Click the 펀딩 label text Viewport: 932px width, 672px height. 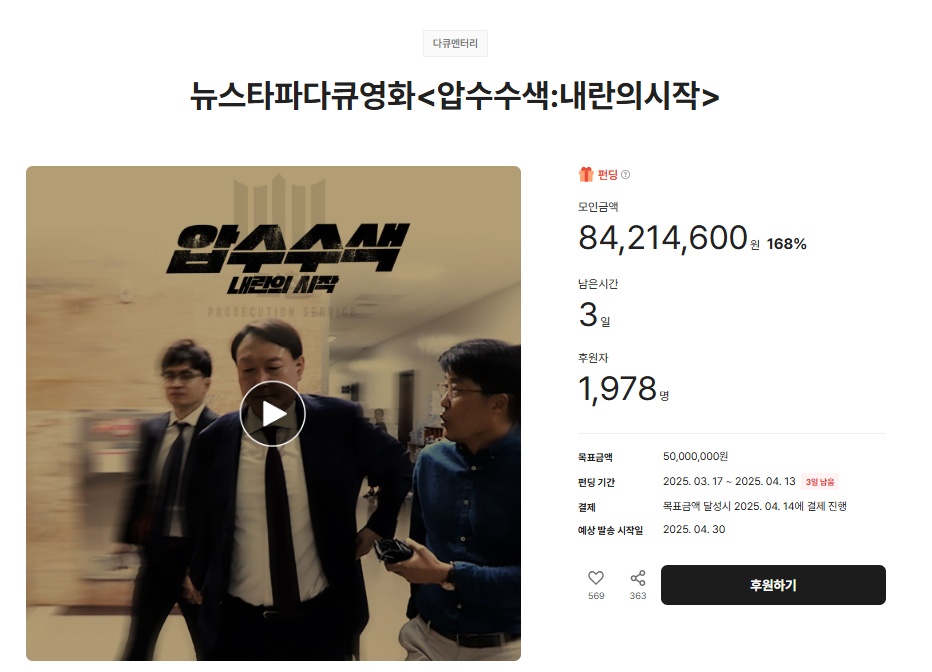607,175
